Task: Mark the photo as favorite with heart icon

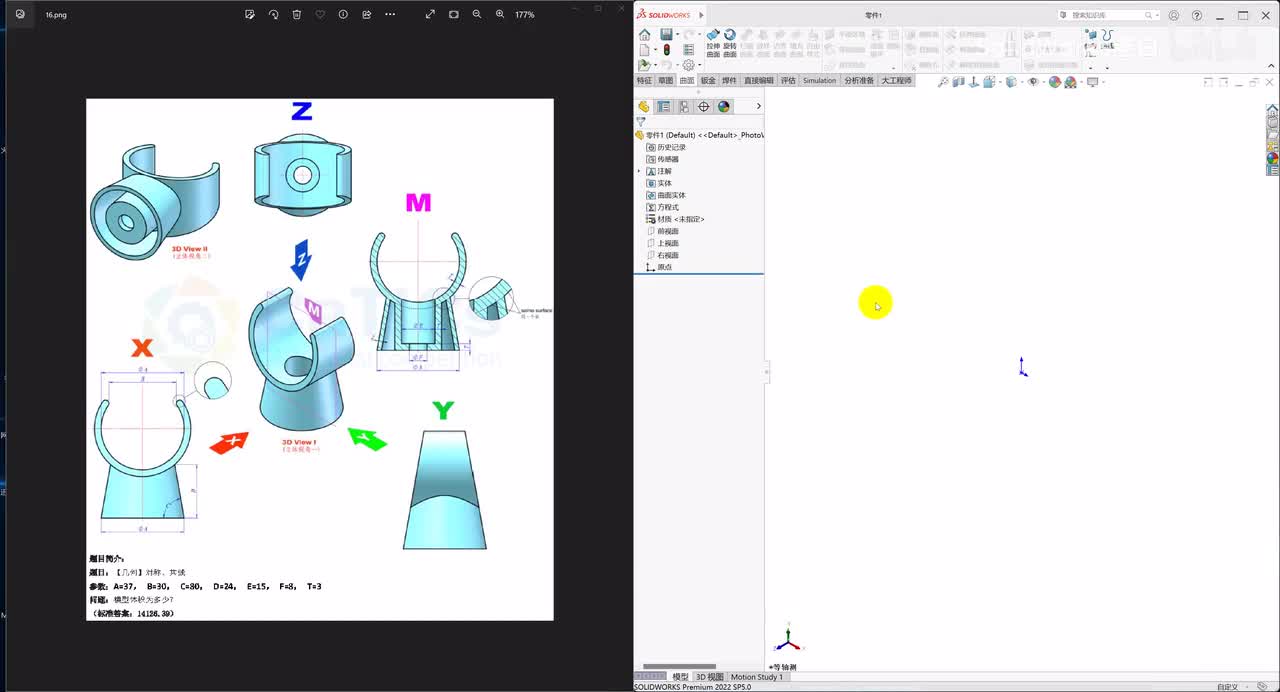Action: tap(320, 15)
